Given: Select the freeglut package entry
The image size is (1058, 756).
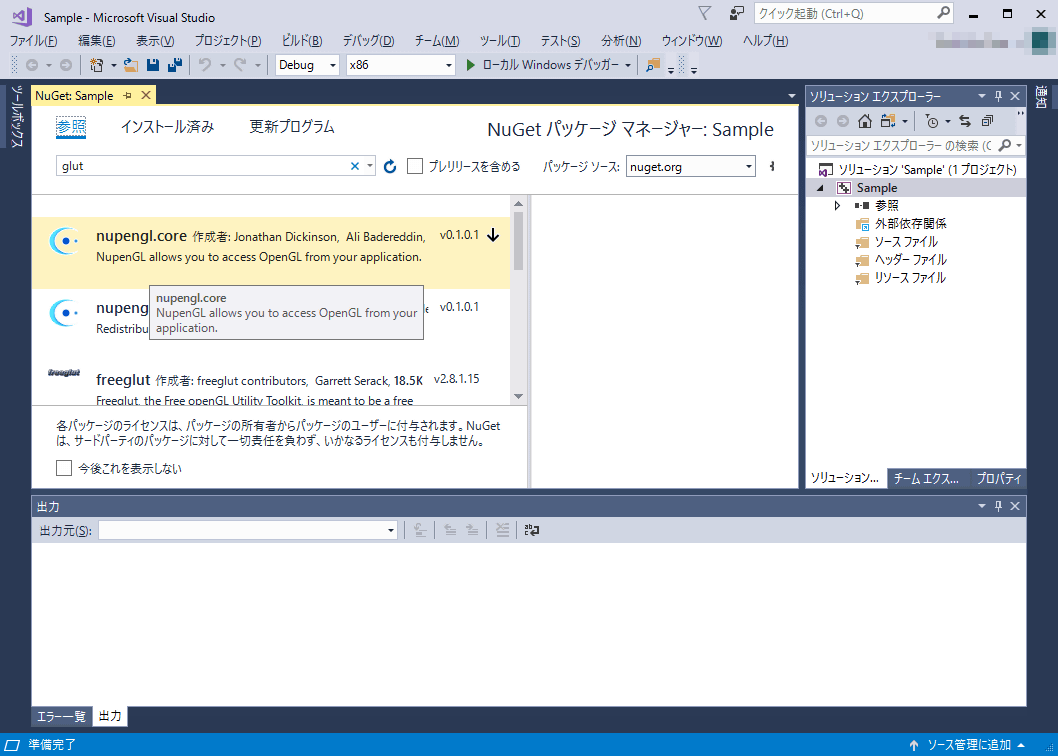Looking at the screenshot, I should tap(271, 382).
